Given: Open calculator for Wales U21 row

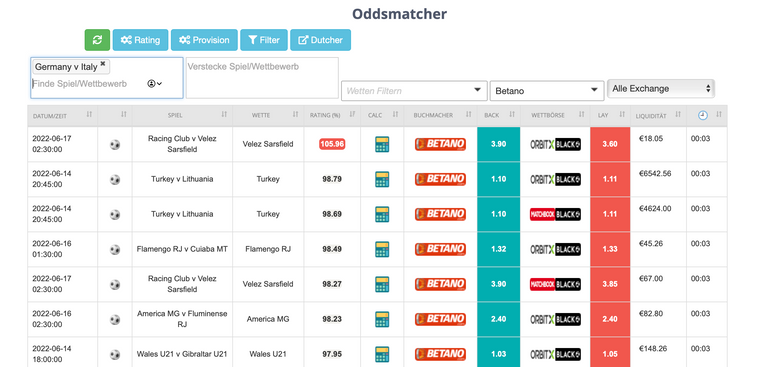Looking at the screenshot, I should [x=382, y=354].
